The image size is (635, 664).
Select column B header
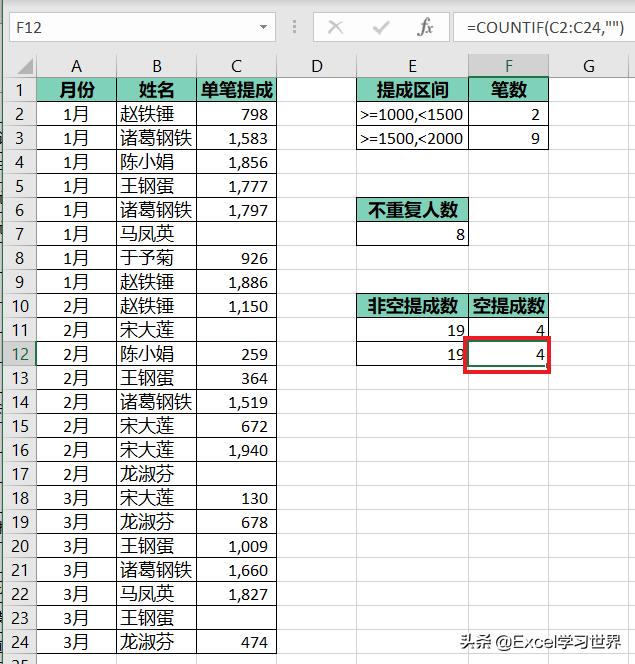click(x=157, y=66)
